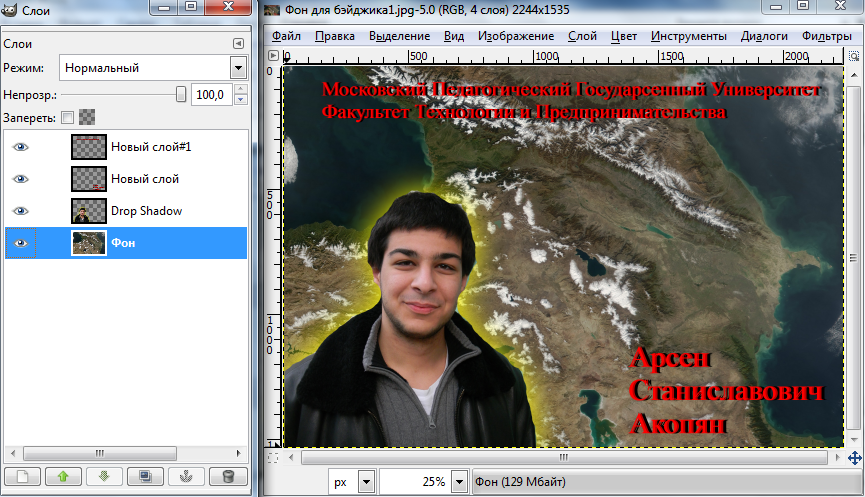Image resolution: width=865 pixels, height=497 pixels.
Task: Click the opacity value field 100,0
Action: (212, 95)
